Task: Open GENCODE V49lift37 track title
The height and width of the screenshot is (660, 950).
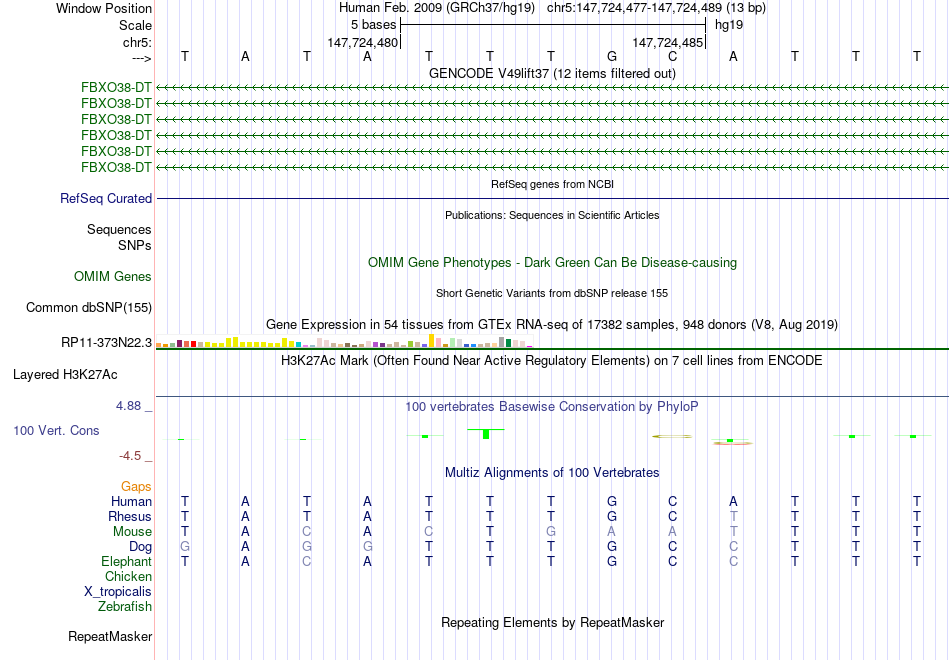Action: (552, 73)
